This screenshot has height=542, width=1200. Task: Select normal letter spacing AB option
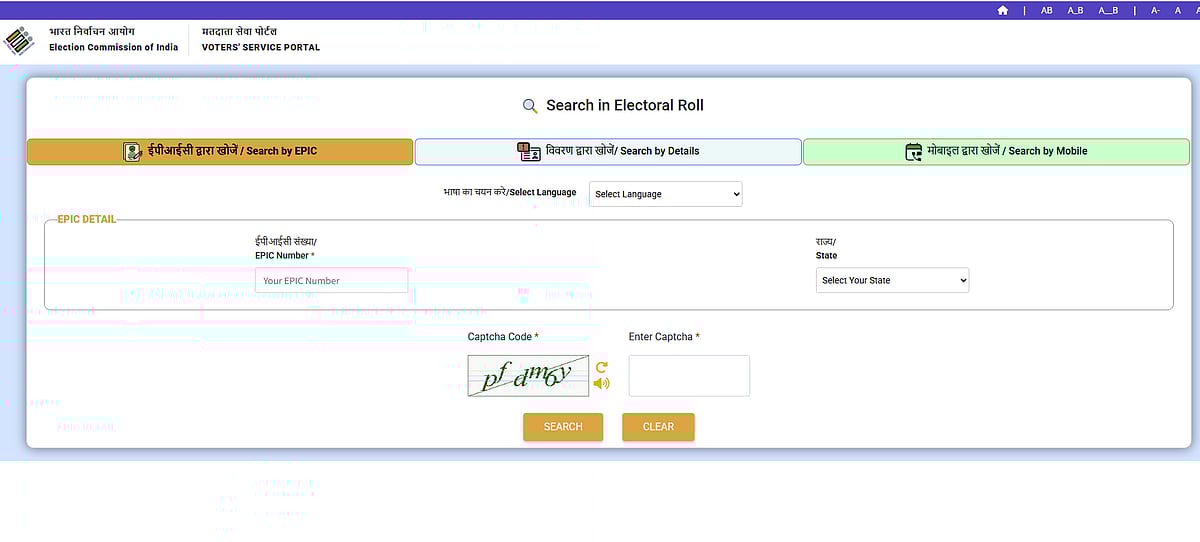[1047, 10]
